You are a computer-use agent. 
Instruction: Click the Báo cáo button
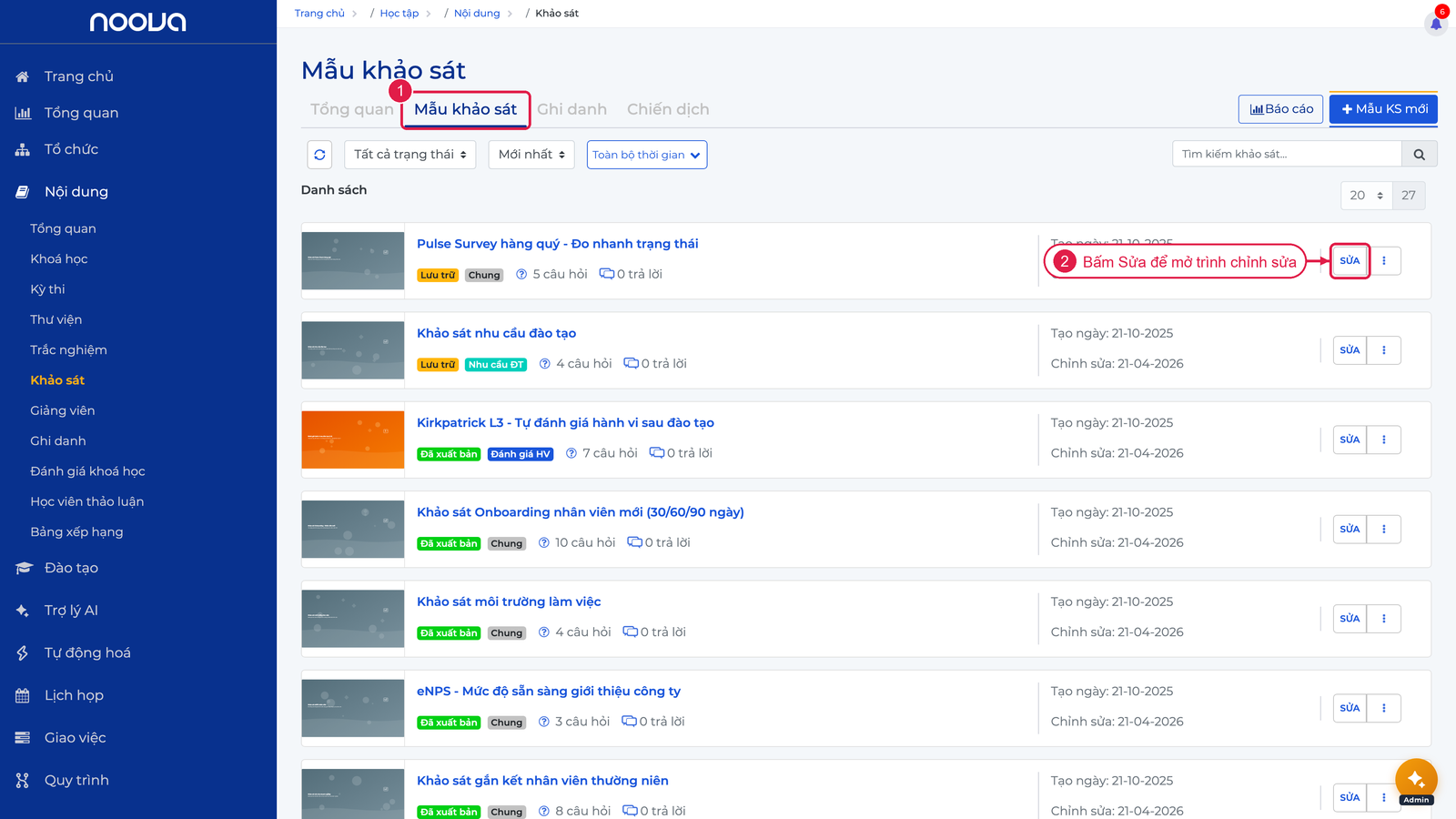click(1280, 109)
